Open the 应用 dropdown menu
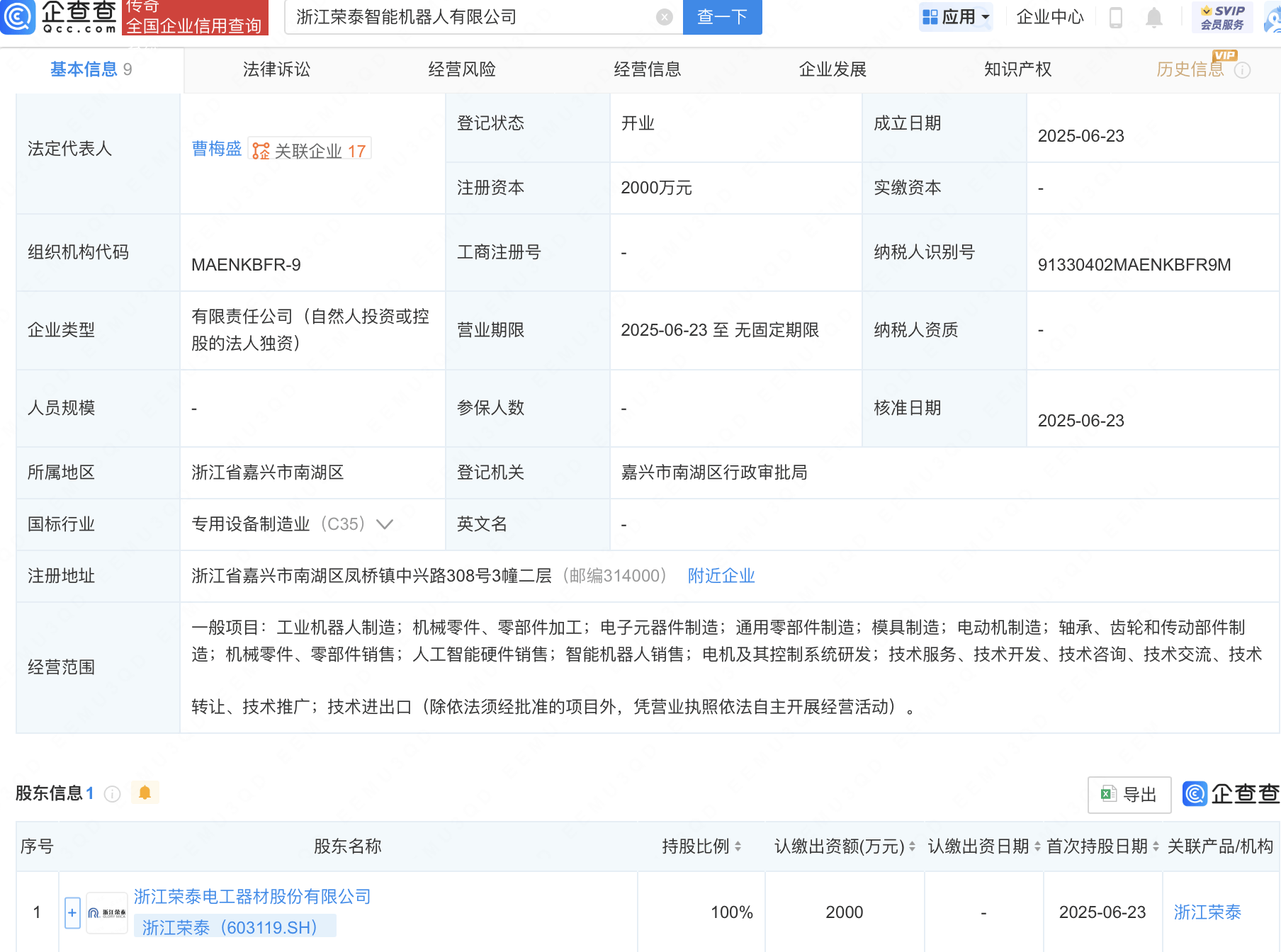 coord(956,17)
